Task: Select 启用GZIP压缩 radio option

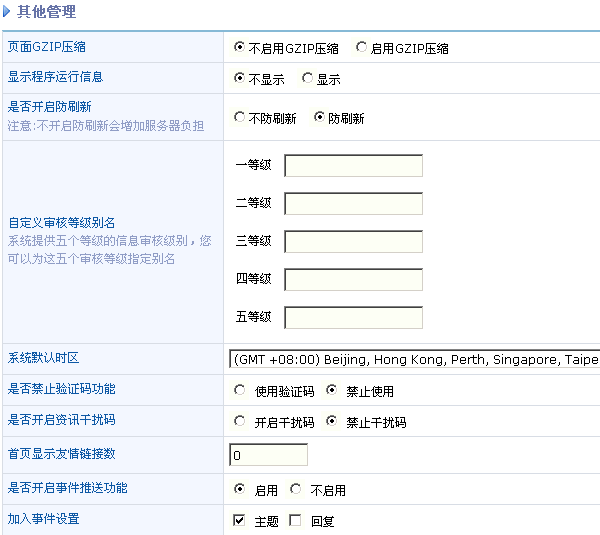Action: [361, 47]
